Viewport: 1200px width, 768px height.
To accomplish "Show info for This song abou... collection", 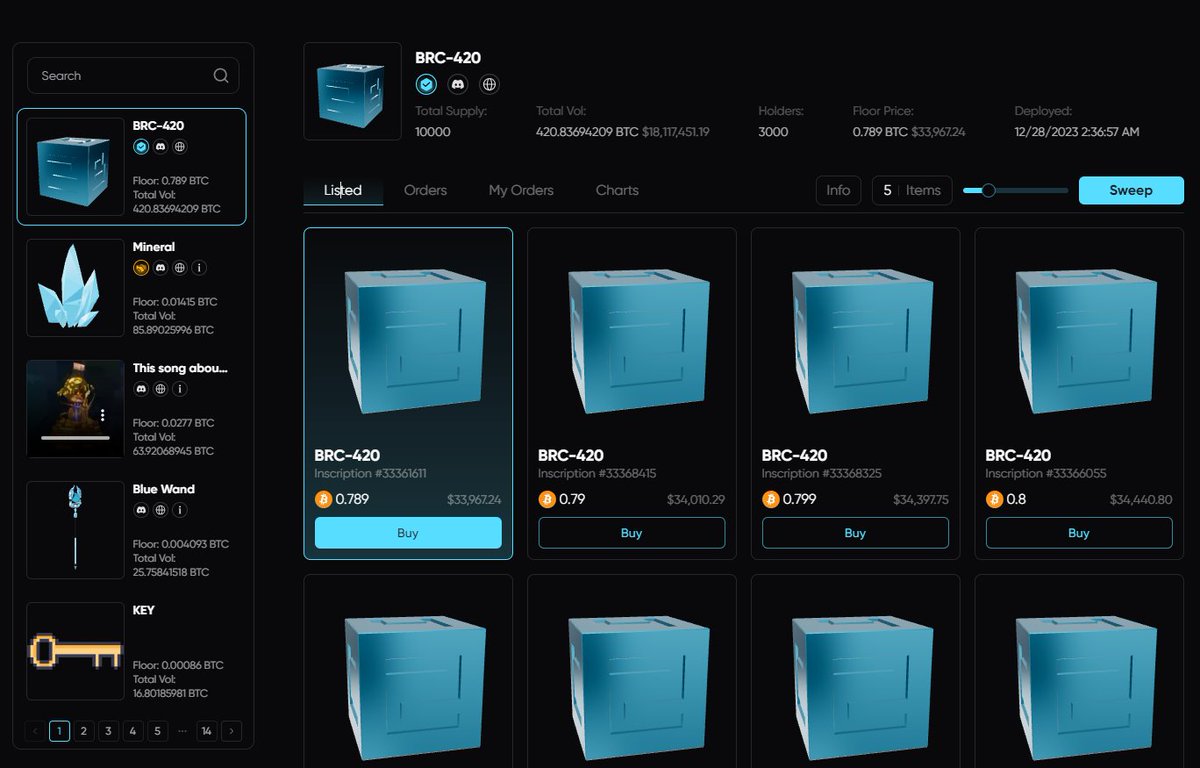I will pos(179,388).
